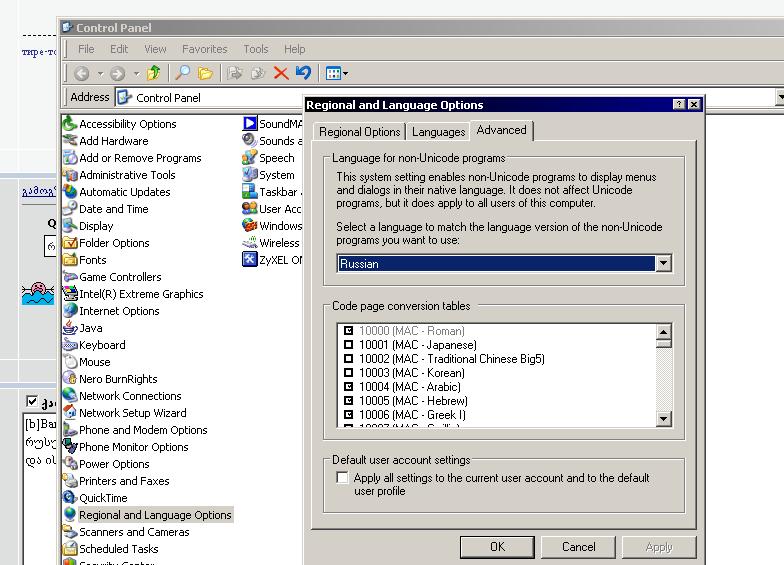The image size is (784, 565).
Task: Open Network Connections
Action: (x=122, y=396)
